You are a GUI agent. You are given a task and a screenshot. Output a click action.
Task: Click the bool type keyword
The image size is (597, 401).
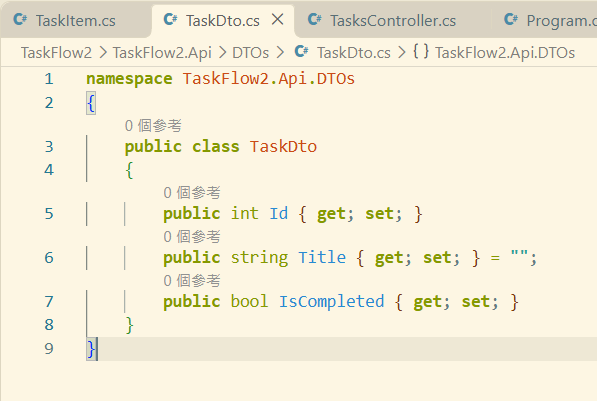click(249, 302)
